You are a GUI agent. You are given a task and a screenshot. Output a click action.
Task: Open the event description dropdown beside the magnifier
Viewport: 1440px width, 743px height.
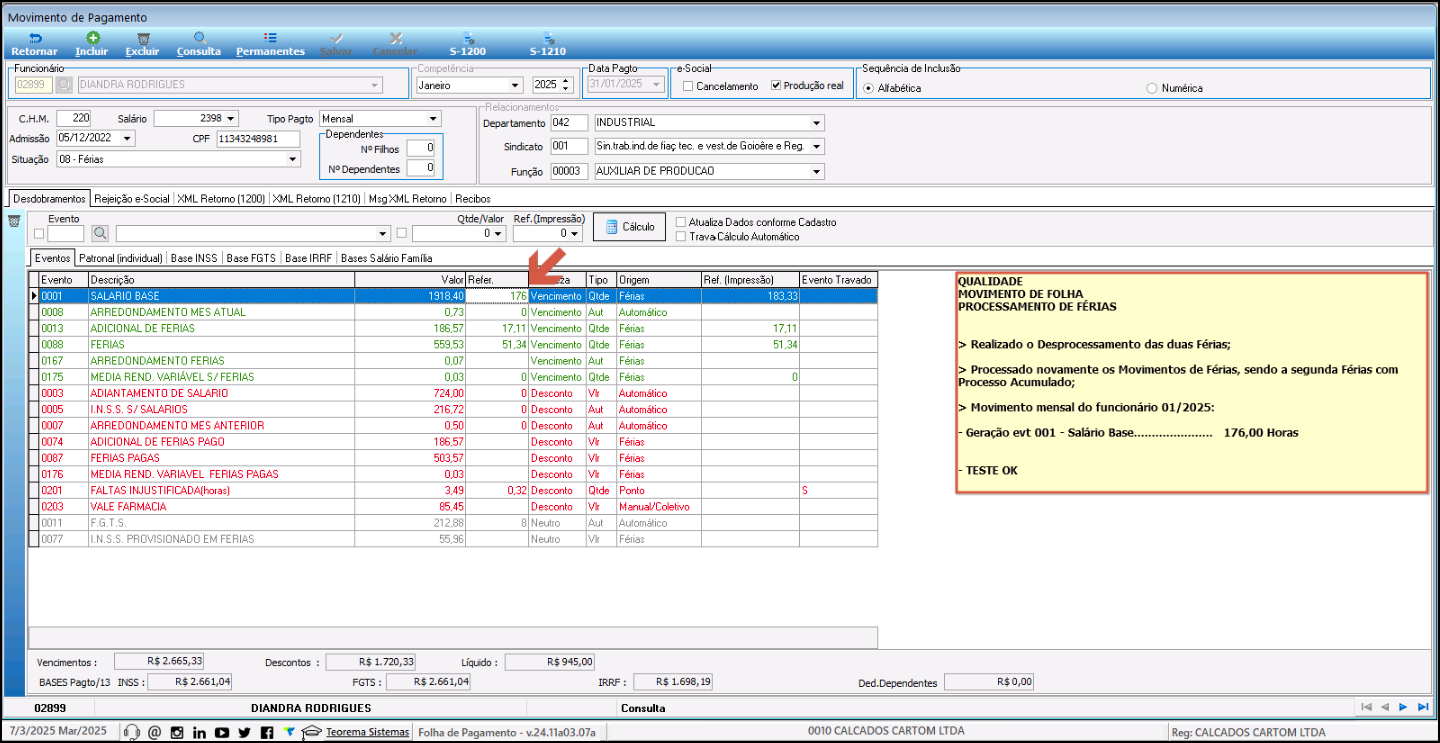pos(383,233)
